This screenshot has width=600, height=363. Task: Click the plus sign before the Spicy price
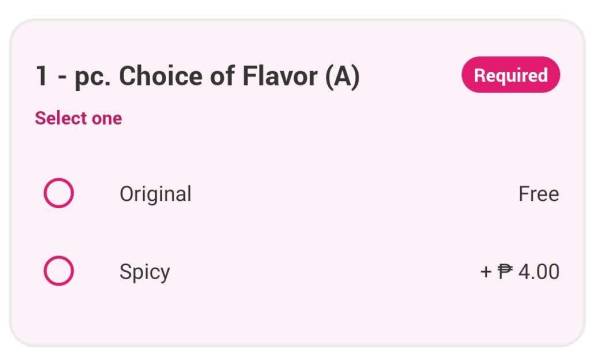[486, 272]
